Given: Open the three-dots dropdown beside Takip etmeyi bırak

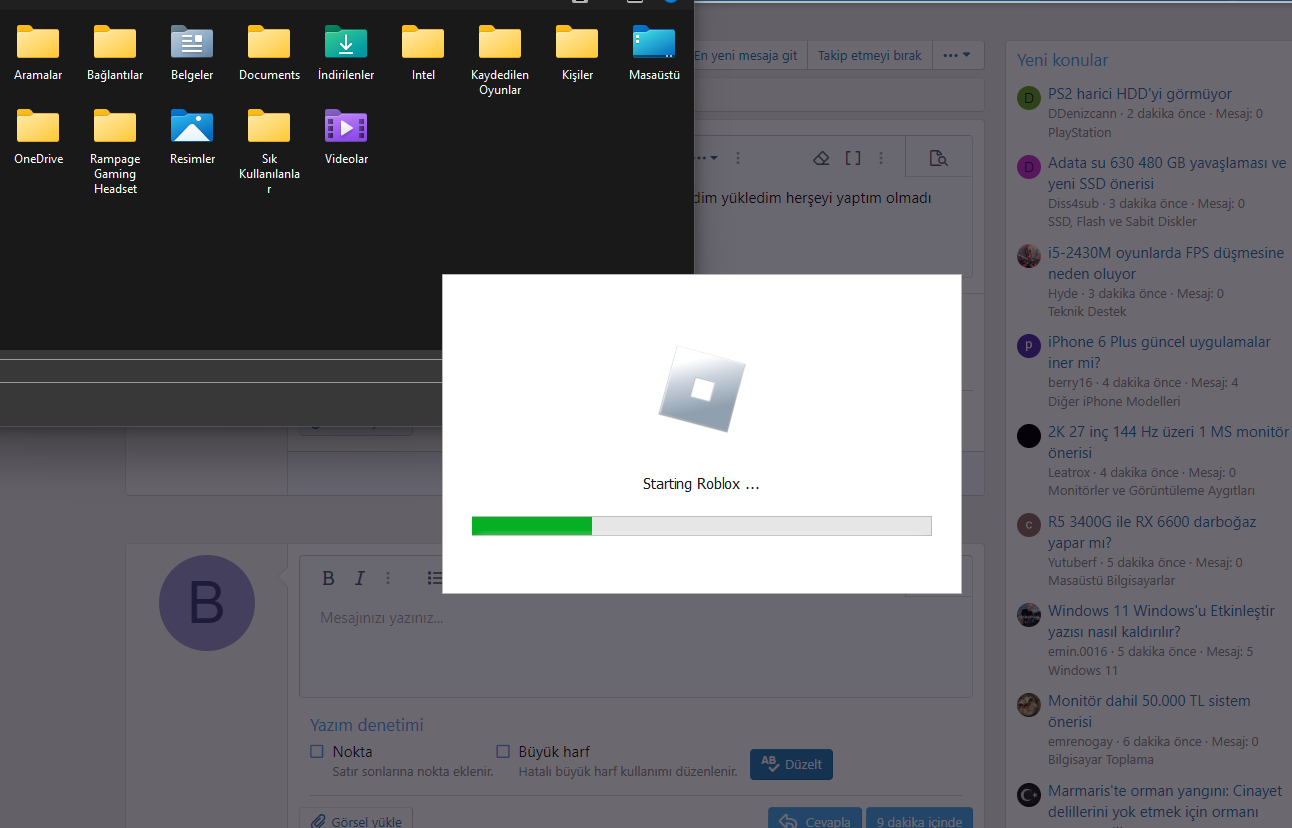Looking at the screenshot, I should click(x=957, y=55).
